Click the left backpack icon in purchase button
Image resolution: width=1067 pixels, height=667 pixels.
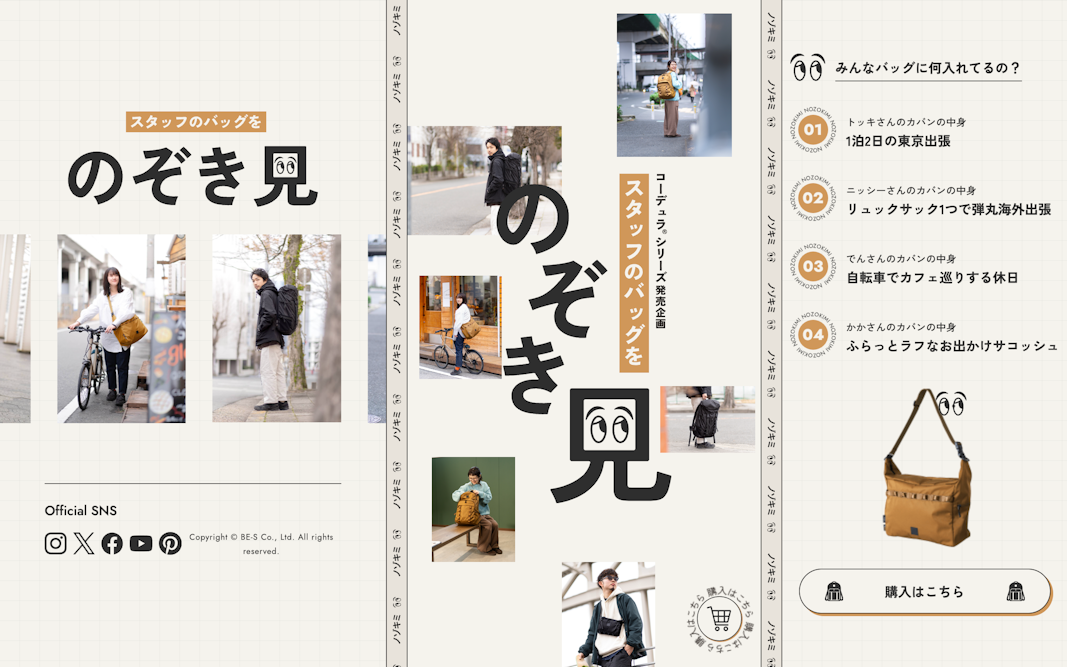click(x=834, y=591)
